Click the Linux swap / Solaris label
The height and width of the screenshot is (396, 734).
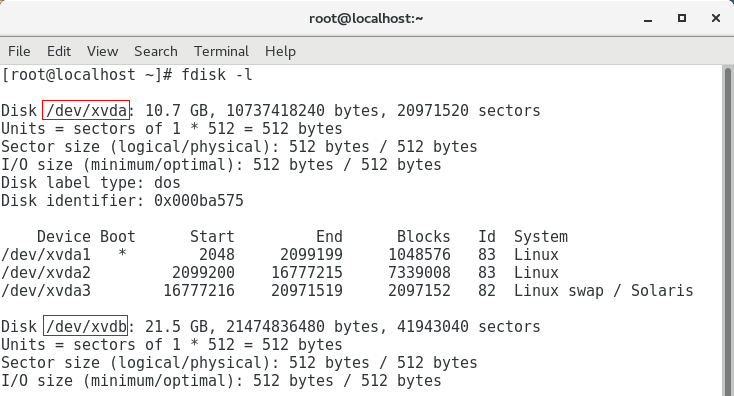pyautogui.click(x=603, y=290)
